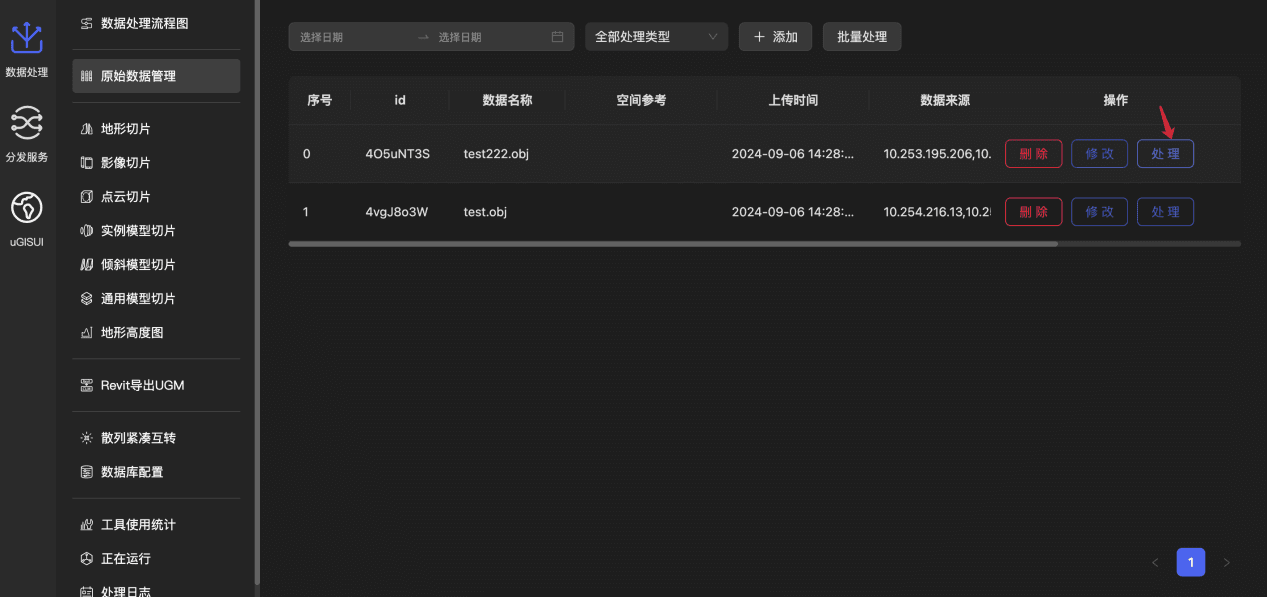Open the 数据处理 module icon
The height and width of the screenshot is (597, 1267).
26,40
